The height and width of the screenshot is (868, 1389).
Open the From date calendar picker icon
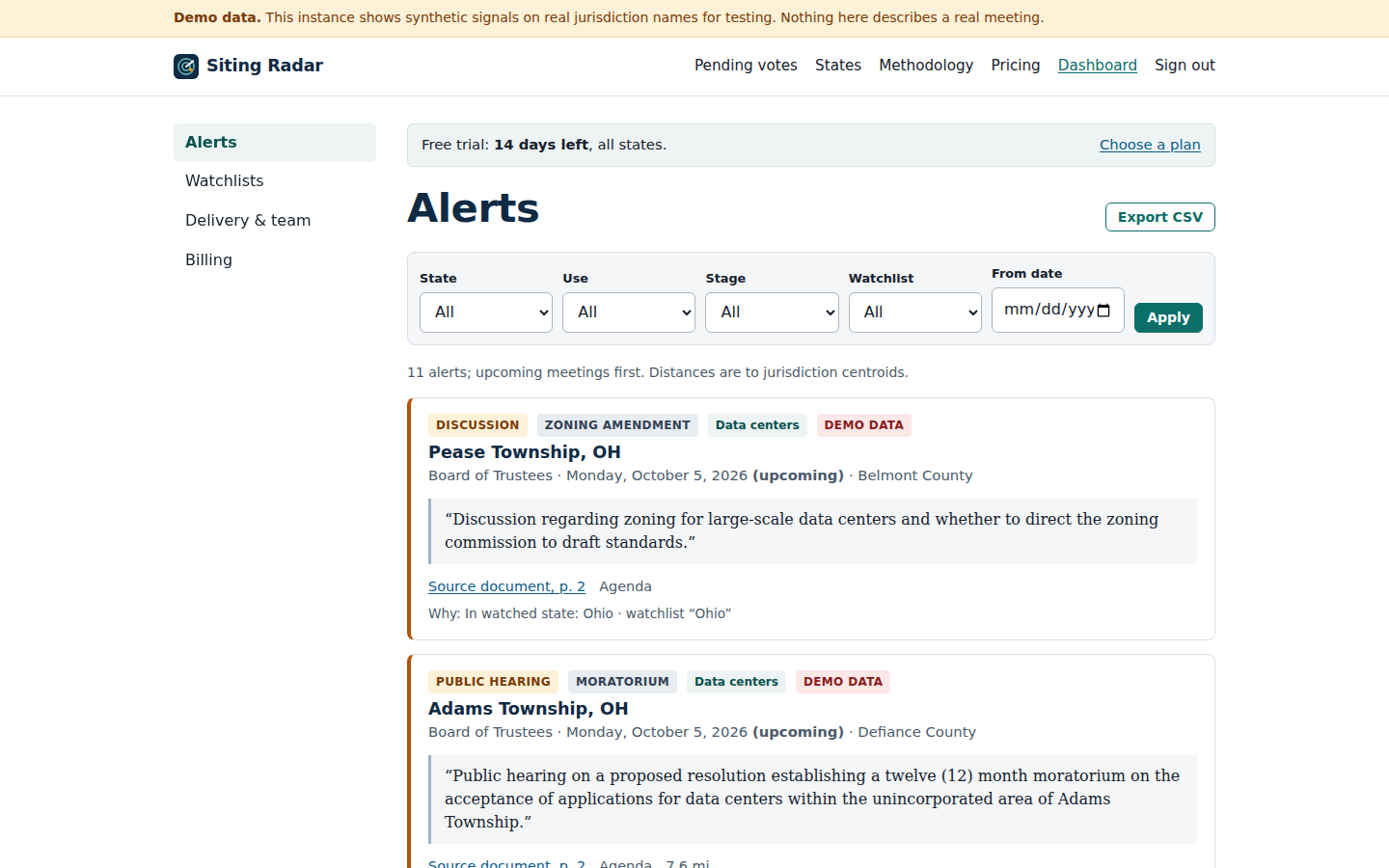point(1103,311)
